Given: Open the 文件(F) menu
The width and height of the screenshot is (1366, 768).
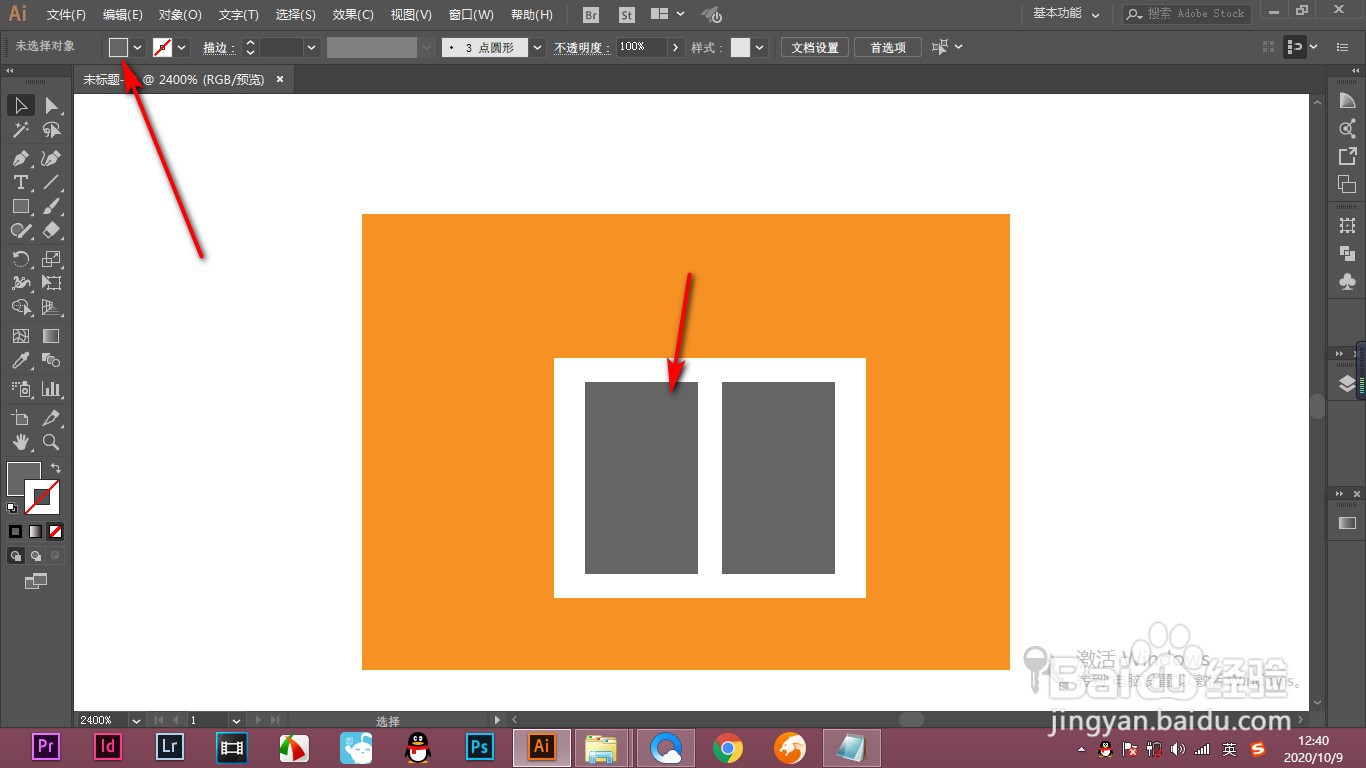Looking at the screenshot, I should (66, 15).
